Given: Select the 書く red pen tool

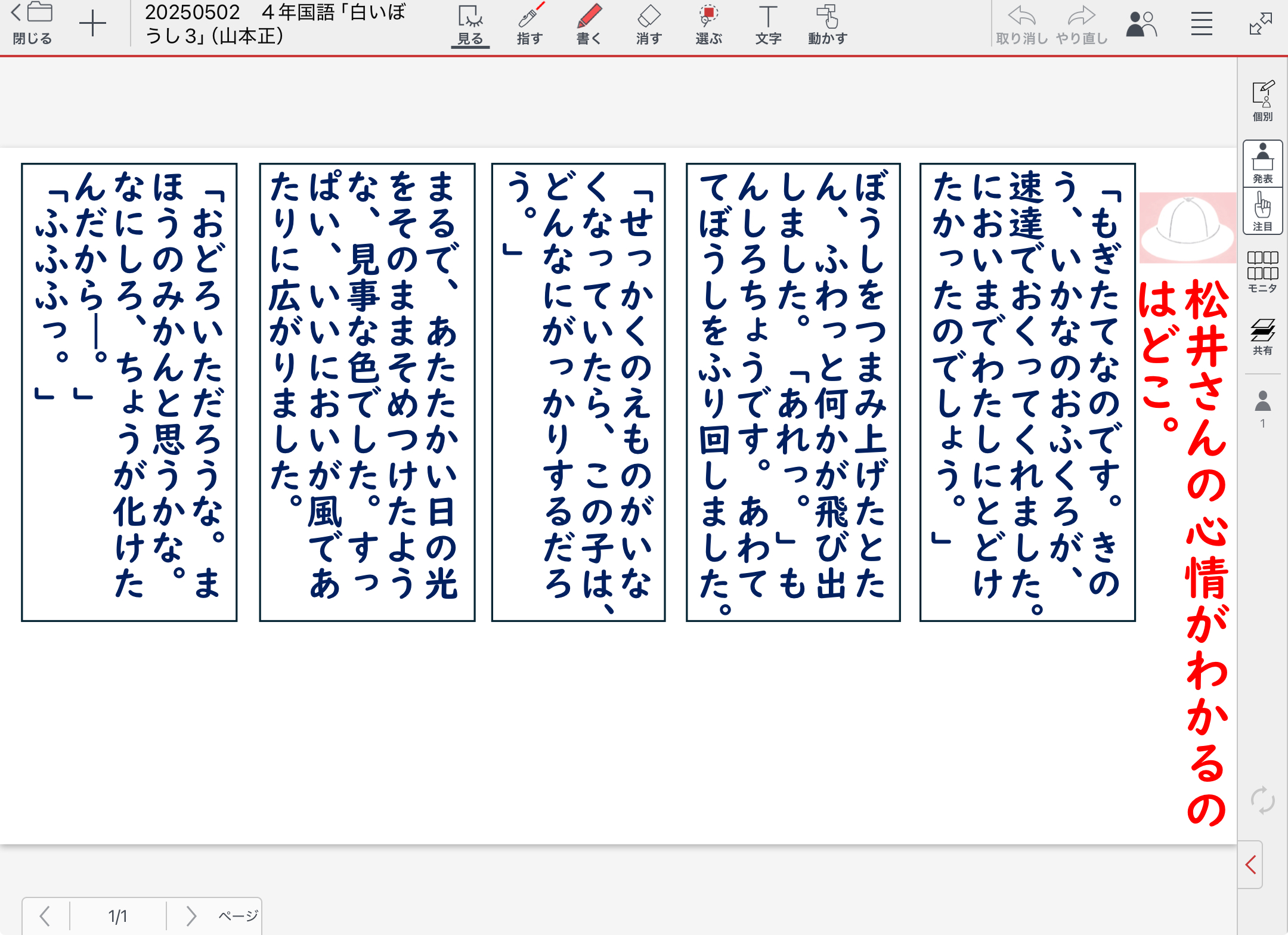Looking at the screenshot, I should (x=589, y=25).
